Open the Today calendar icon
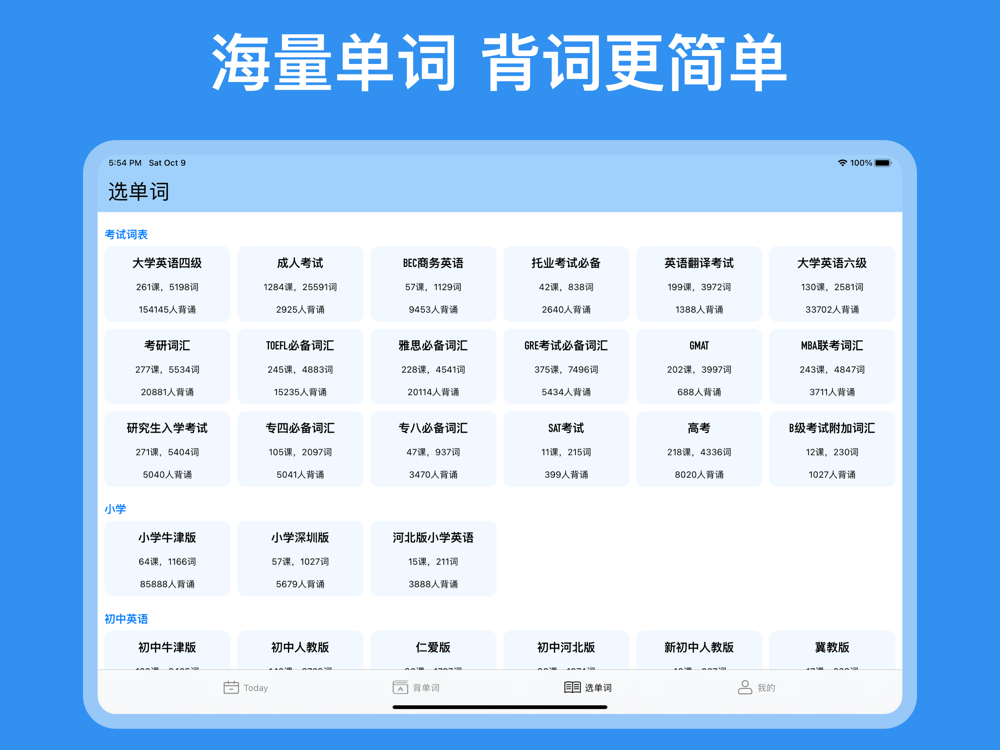Screen dimensions: 1000x750 pyautogui.click(x=231, y=687)
